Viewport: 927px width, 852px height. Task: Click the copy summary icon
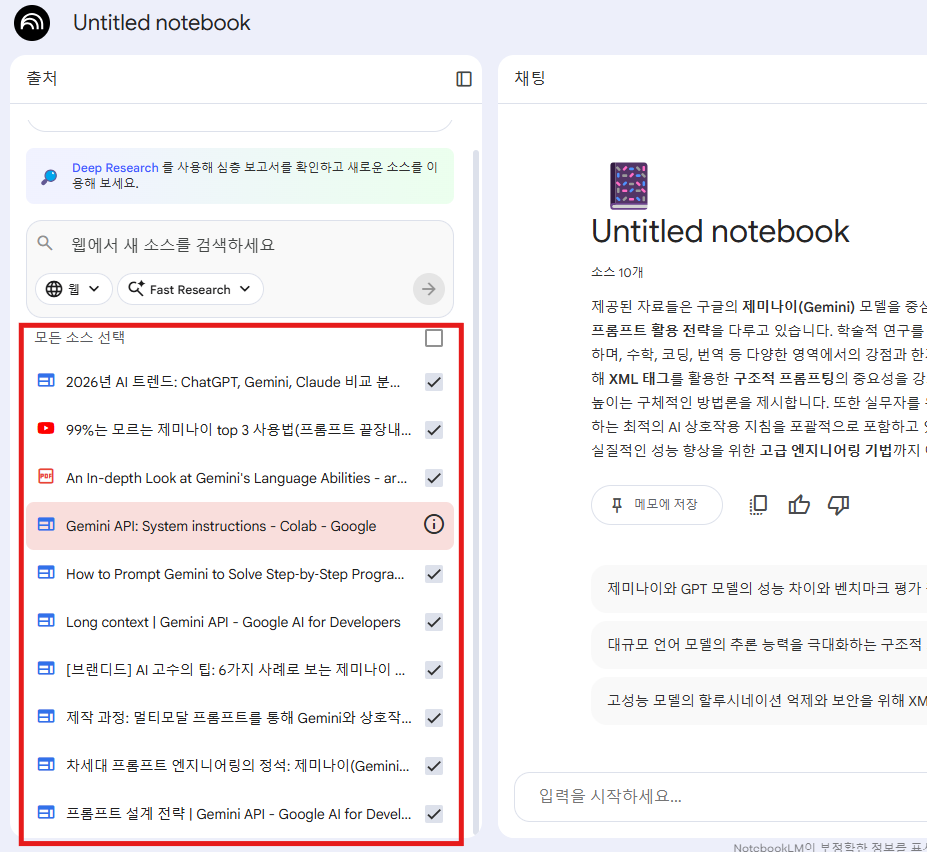[758, 505]
